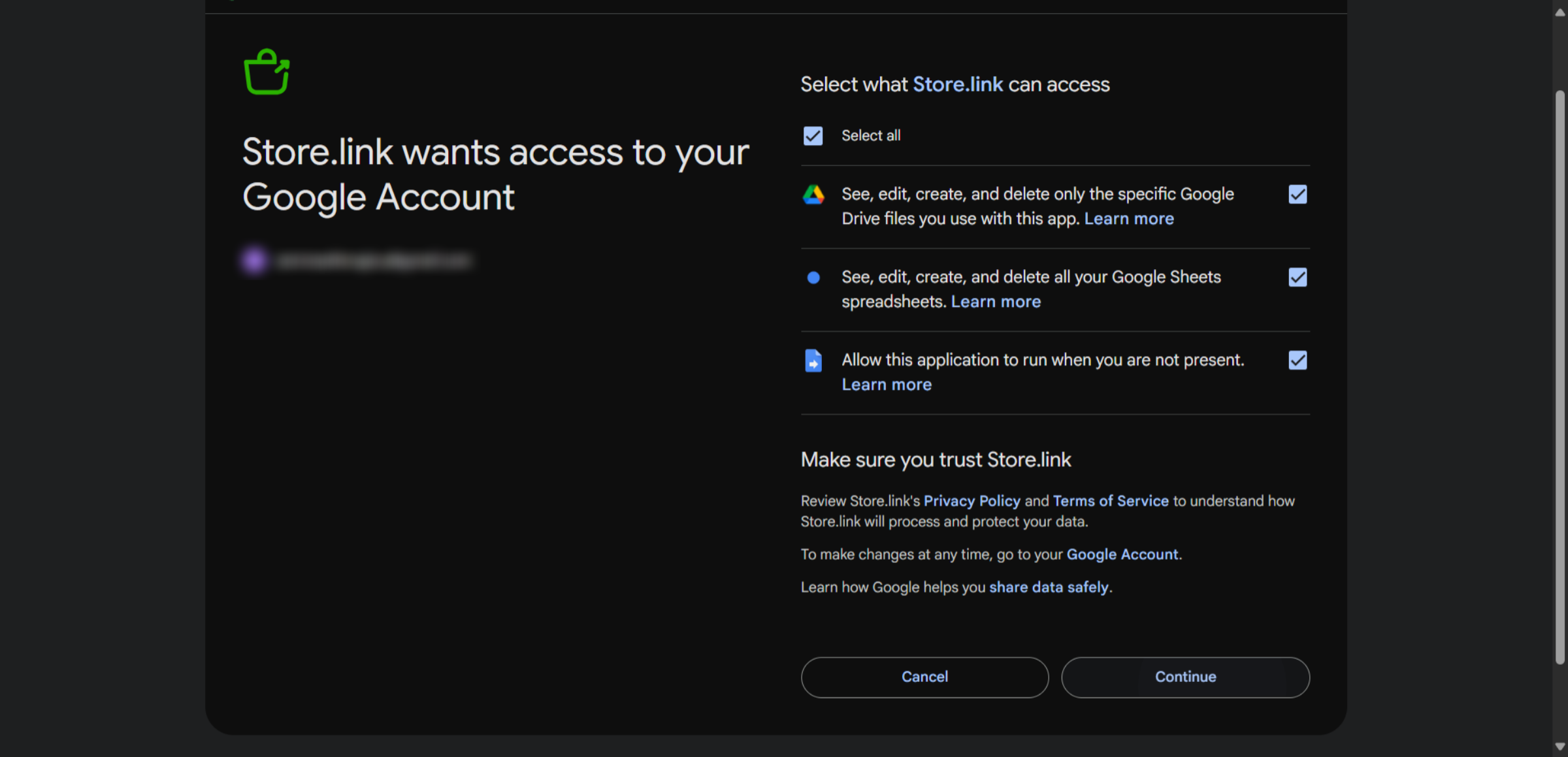Open the Terms of Service link
This screenshot has width=1568, height=757.
point(1110,501)
